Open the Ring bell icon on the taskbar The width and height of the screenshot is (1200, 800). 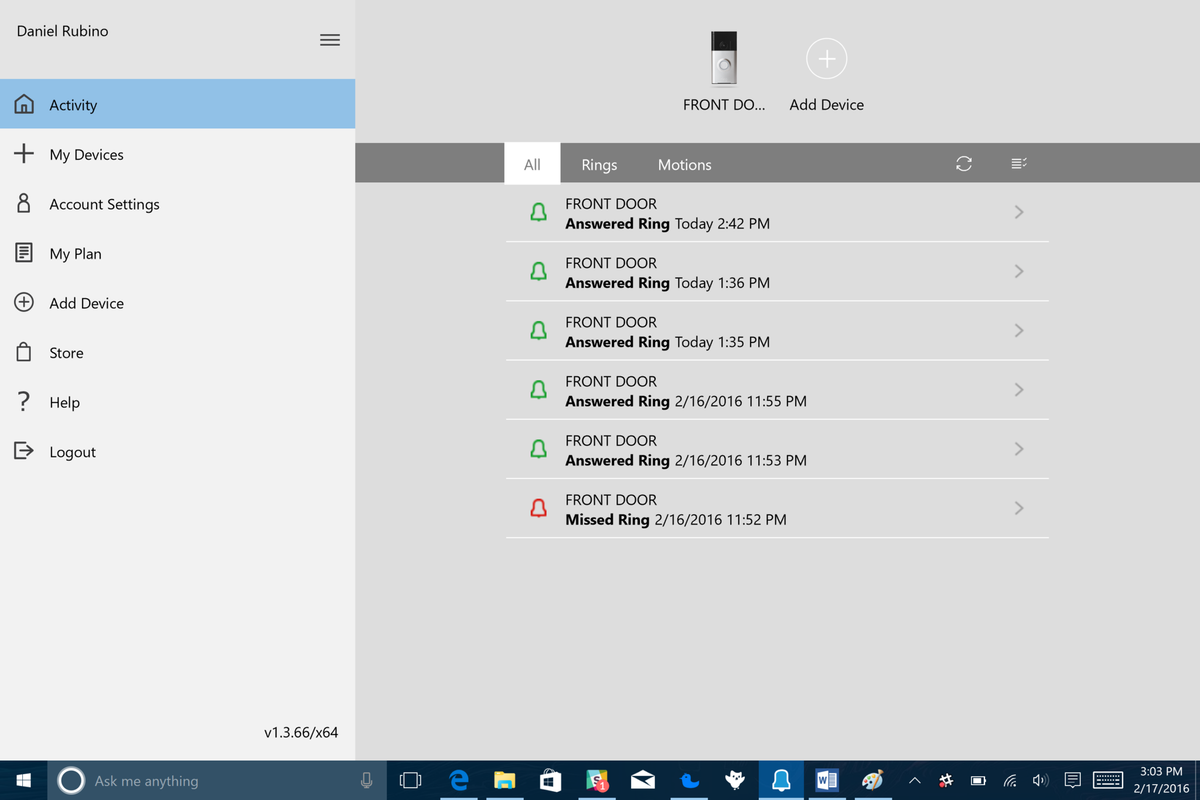(x=781, y=780)
